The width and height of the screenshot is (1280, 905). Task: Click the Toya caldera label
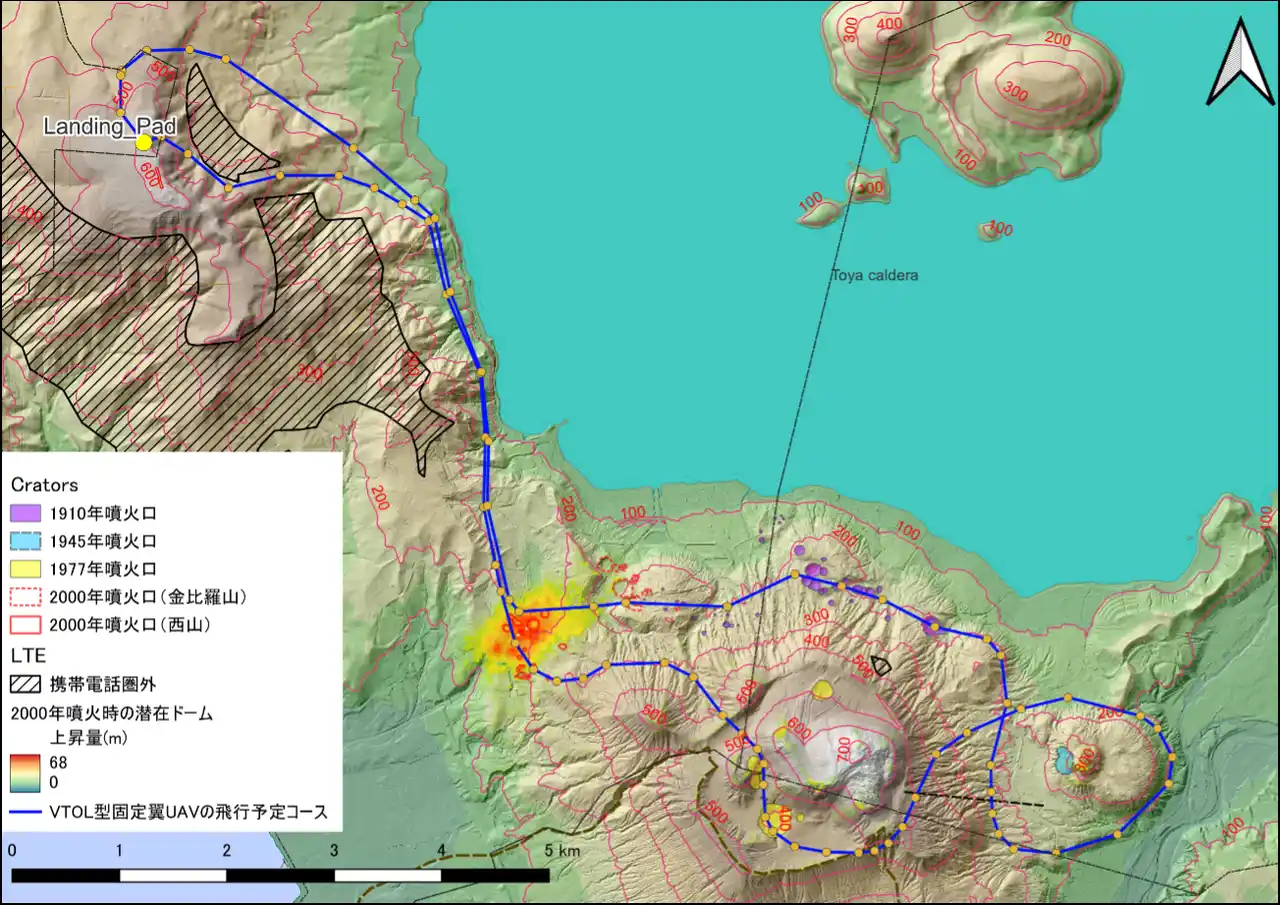tap(874, 275)
